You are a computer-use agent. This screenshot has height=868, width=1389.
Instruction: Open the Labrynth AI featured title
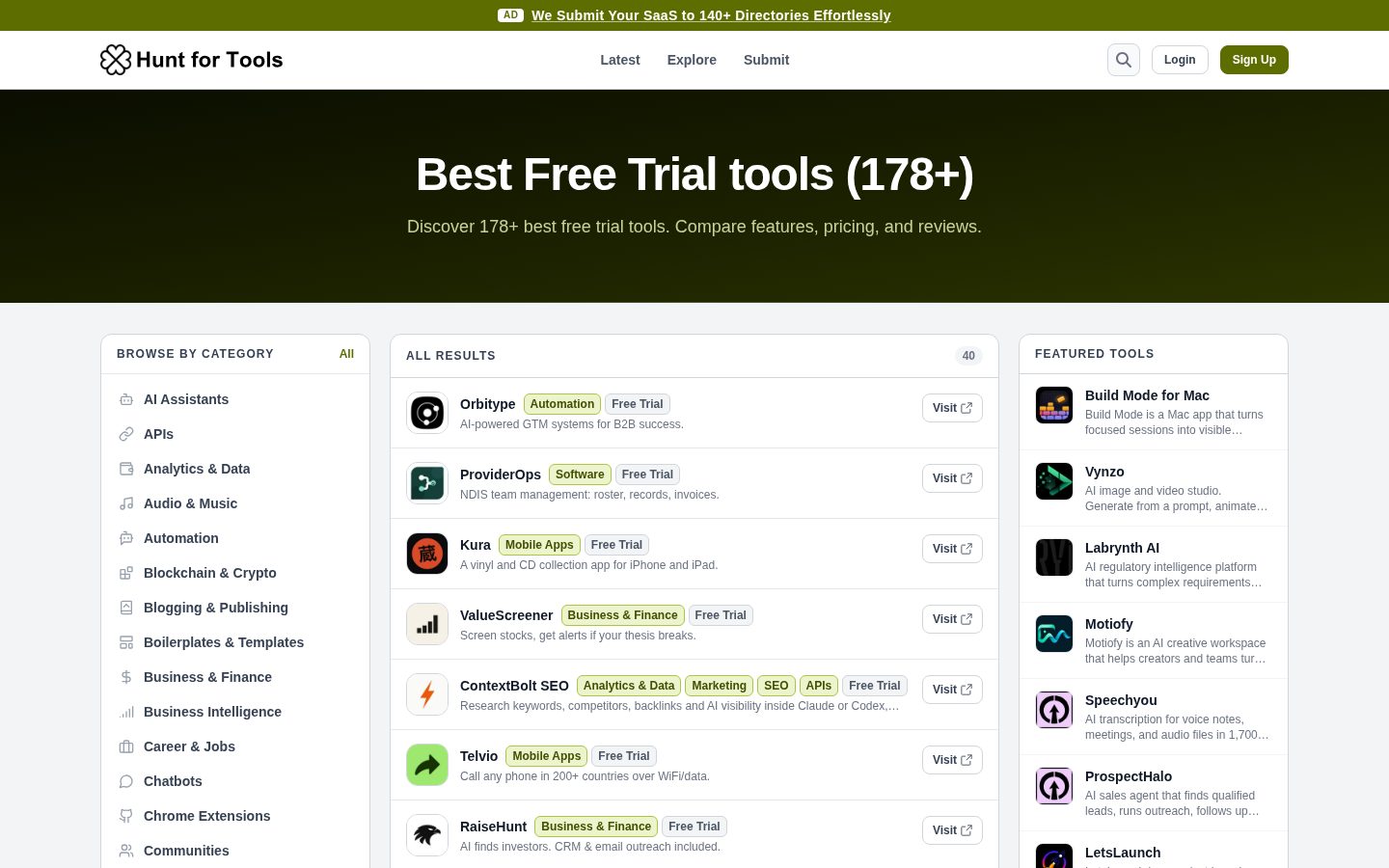pyautogui.click(x=1122, y=548)
